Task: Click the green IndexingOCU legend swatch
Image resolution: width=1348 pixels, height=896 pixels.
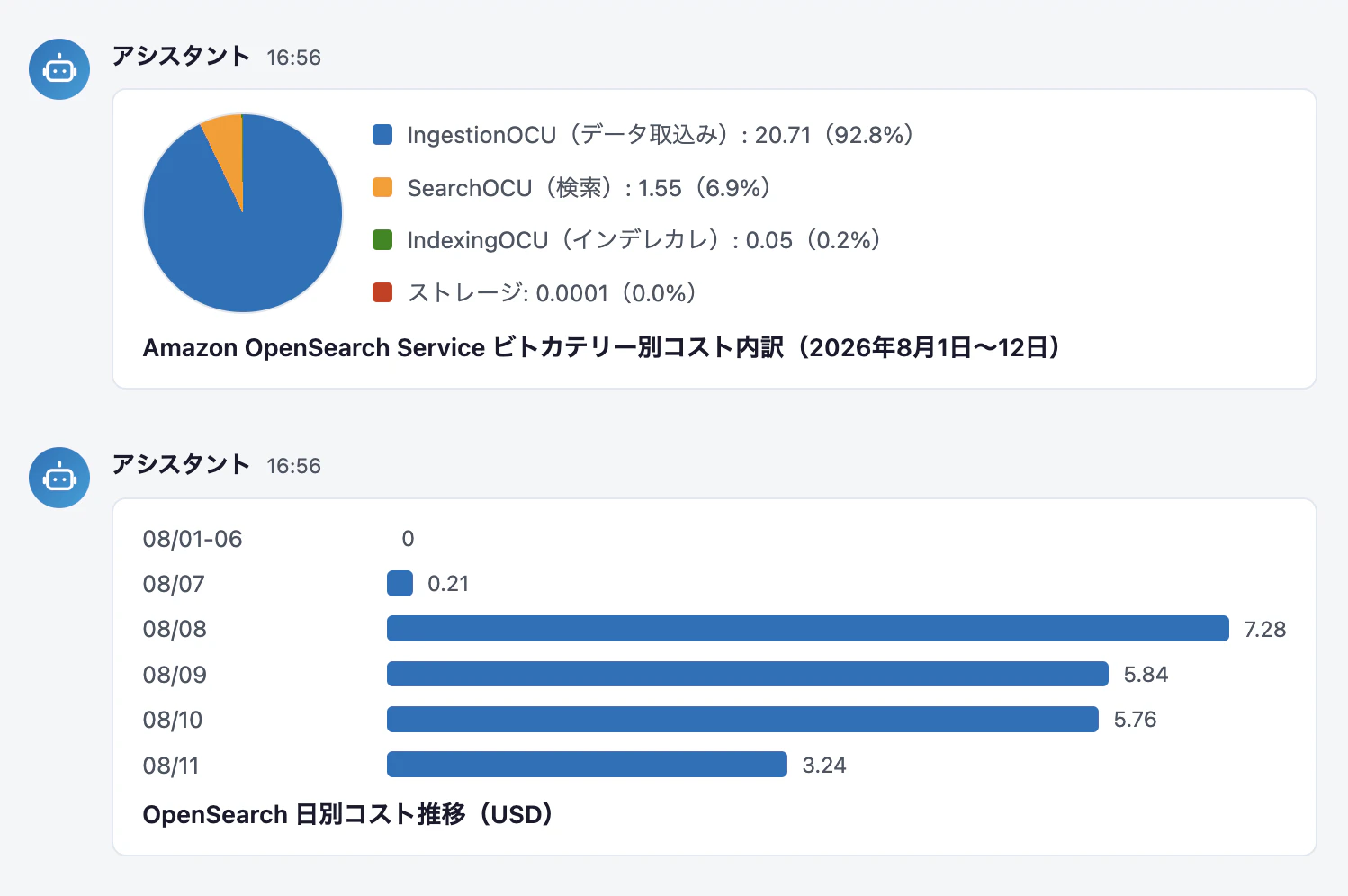Action: pyautogui.click(x=382, y=240)
